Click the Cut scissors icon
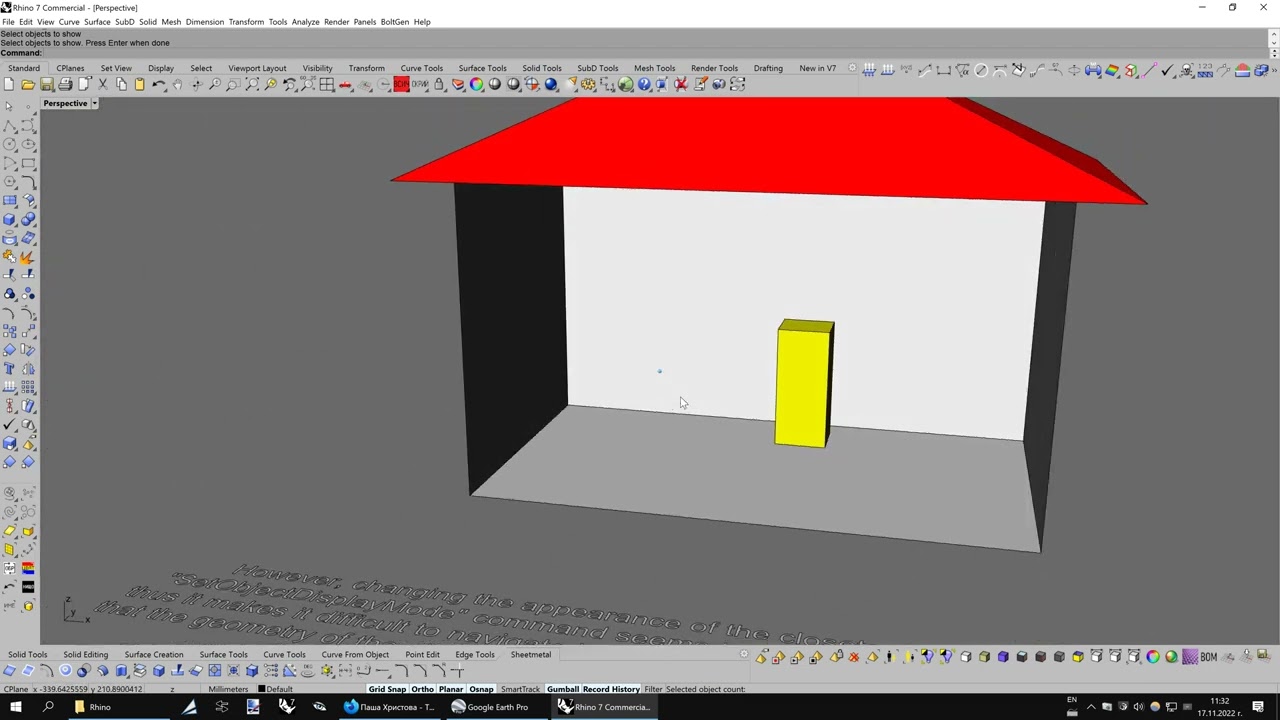The image size is (1280, 720). (x=102, y=85)
